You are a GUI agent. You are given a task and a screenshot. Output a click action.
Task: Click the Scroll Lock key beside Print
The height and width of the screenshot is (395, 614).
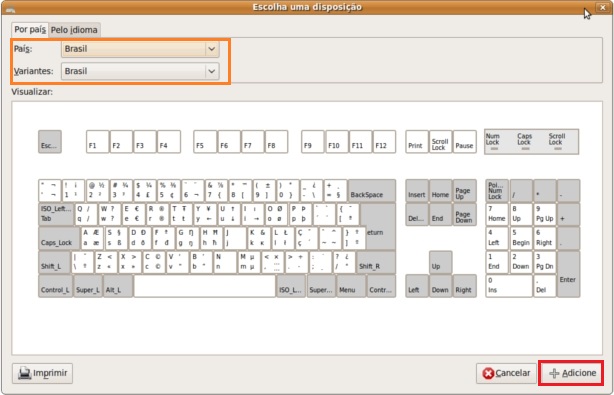tap(441, 141)
